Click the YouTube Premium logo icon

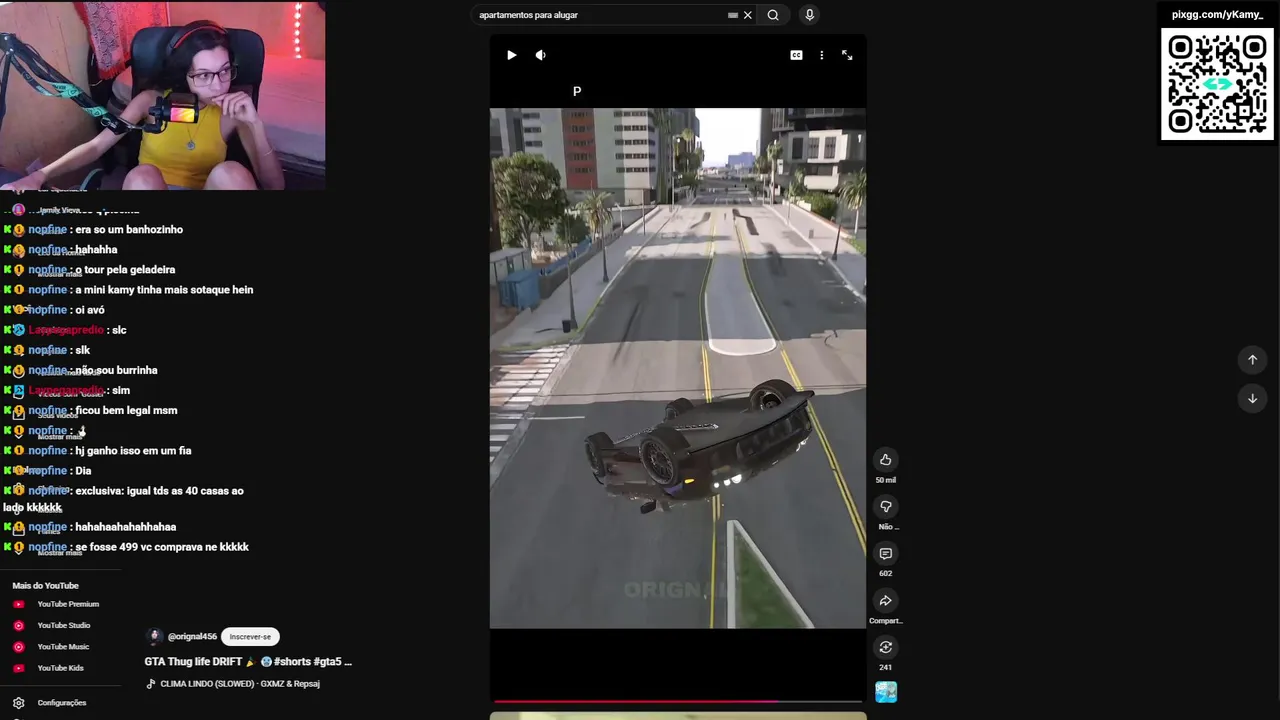click(18, 604)
